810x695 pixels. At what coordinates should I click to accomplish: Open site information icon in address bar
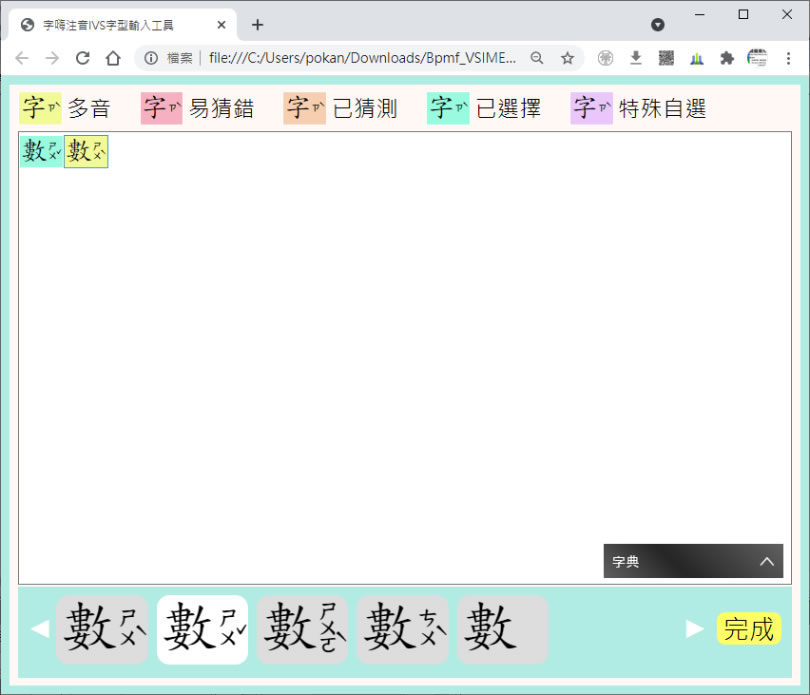(151, 58)
